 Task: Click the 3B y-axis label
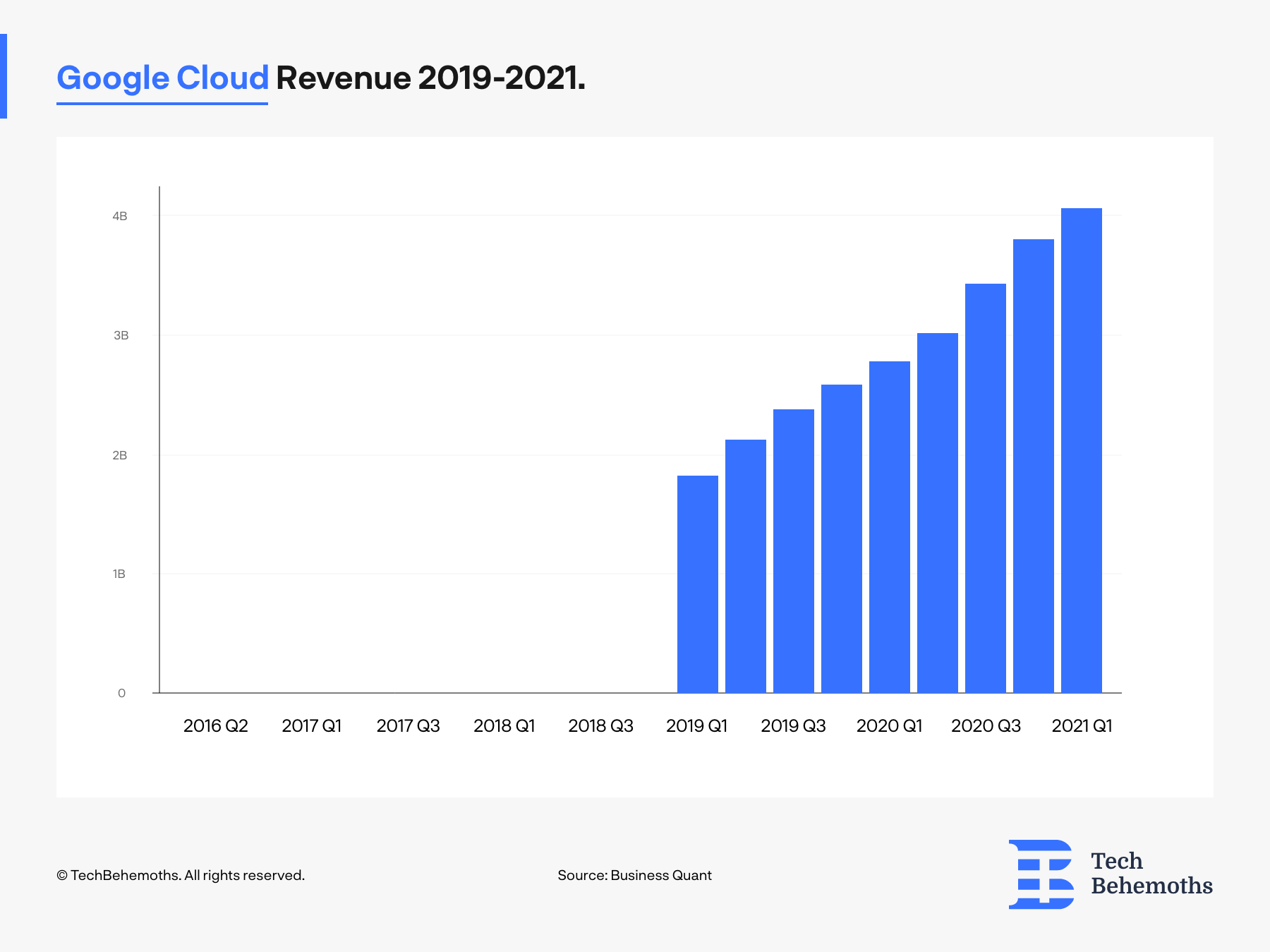point(121,335)
